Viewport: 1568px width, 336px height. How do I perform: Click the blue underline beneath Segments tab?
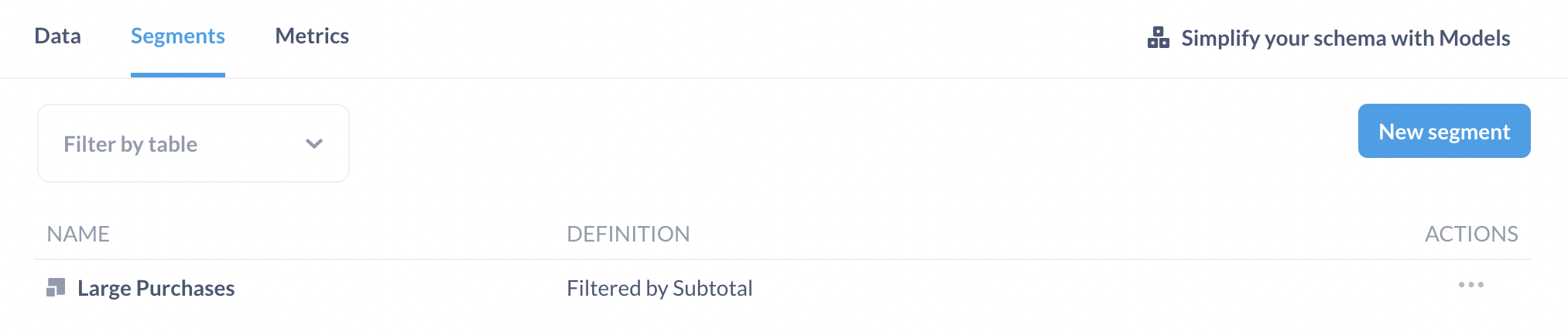pos(177,74)
